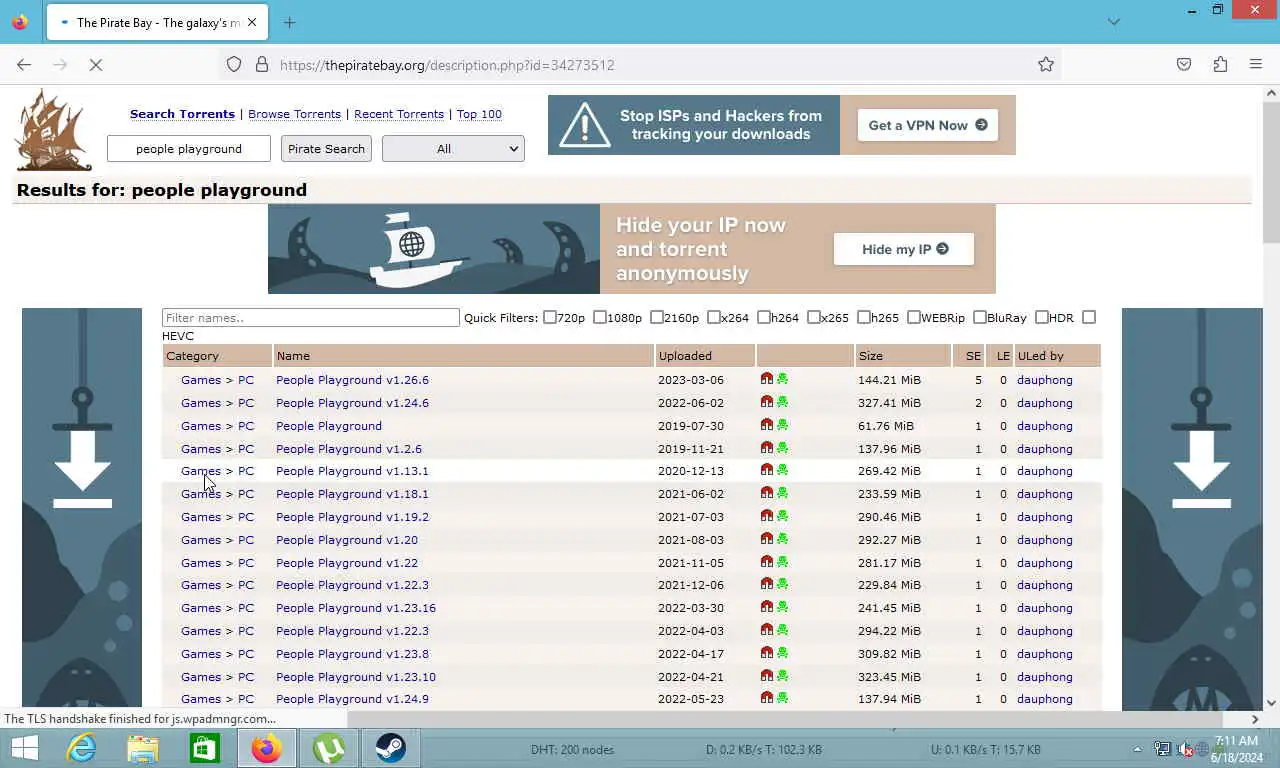This screenshot has height=768, width=1280.
Task: Open Recent Torrents link
Action: [399, 114]
